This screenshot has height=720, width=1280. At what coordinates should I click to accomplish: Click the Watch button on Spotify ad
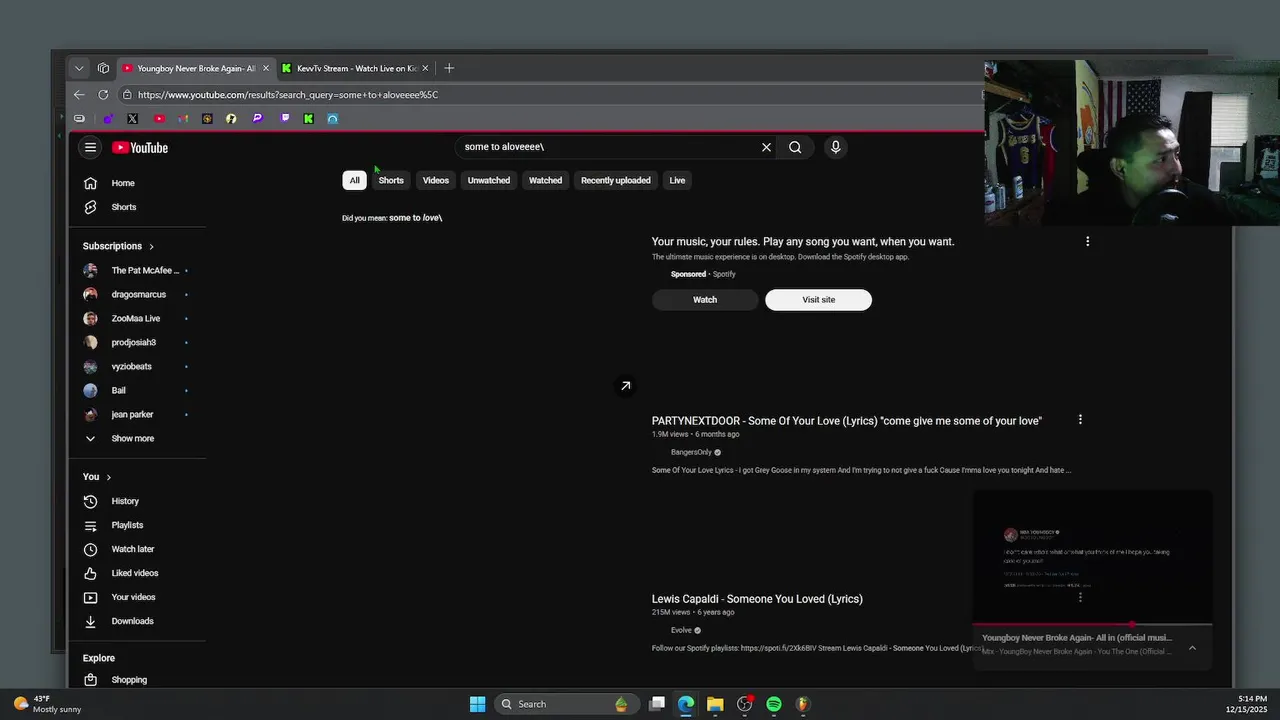pyautogui.click(x=705, y=299)
